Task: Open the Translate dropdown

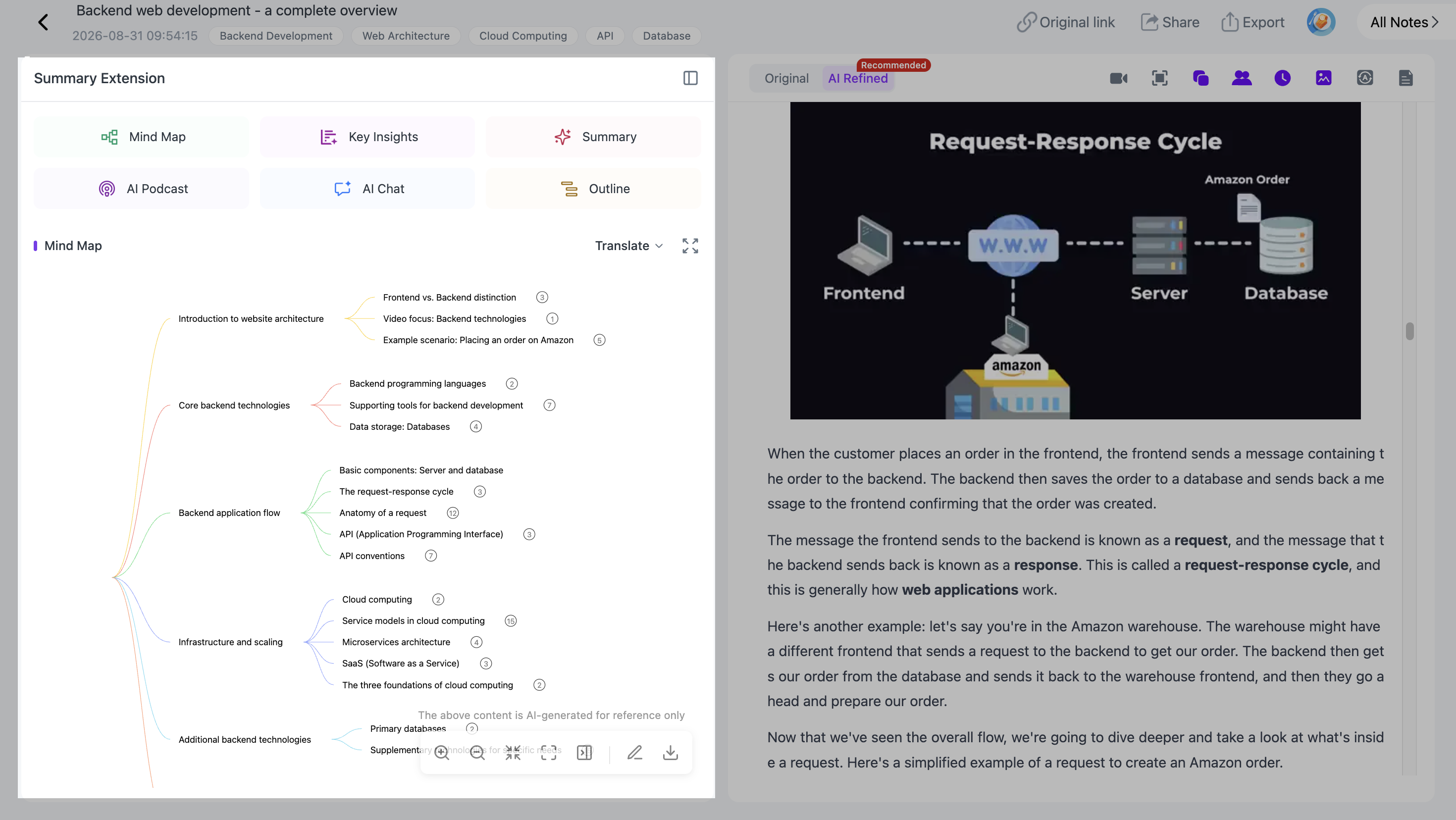Action: pyautogui.click(x=628, y=246)
